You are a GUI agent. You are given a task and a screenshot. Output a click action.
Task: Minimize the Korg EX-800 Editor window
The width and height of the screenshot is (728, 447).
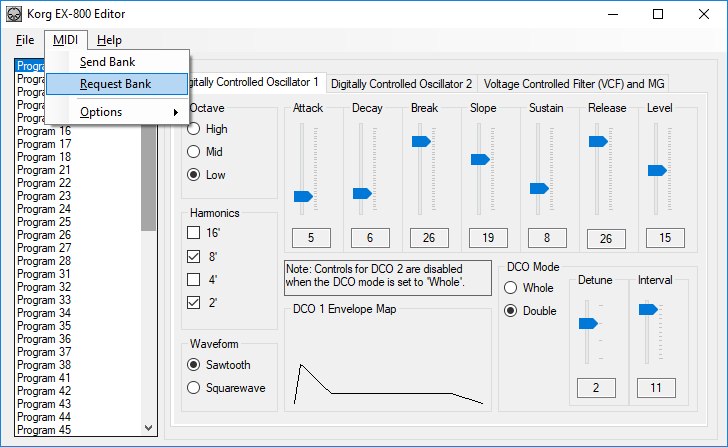pyautogui.click(x=613, y=14)
